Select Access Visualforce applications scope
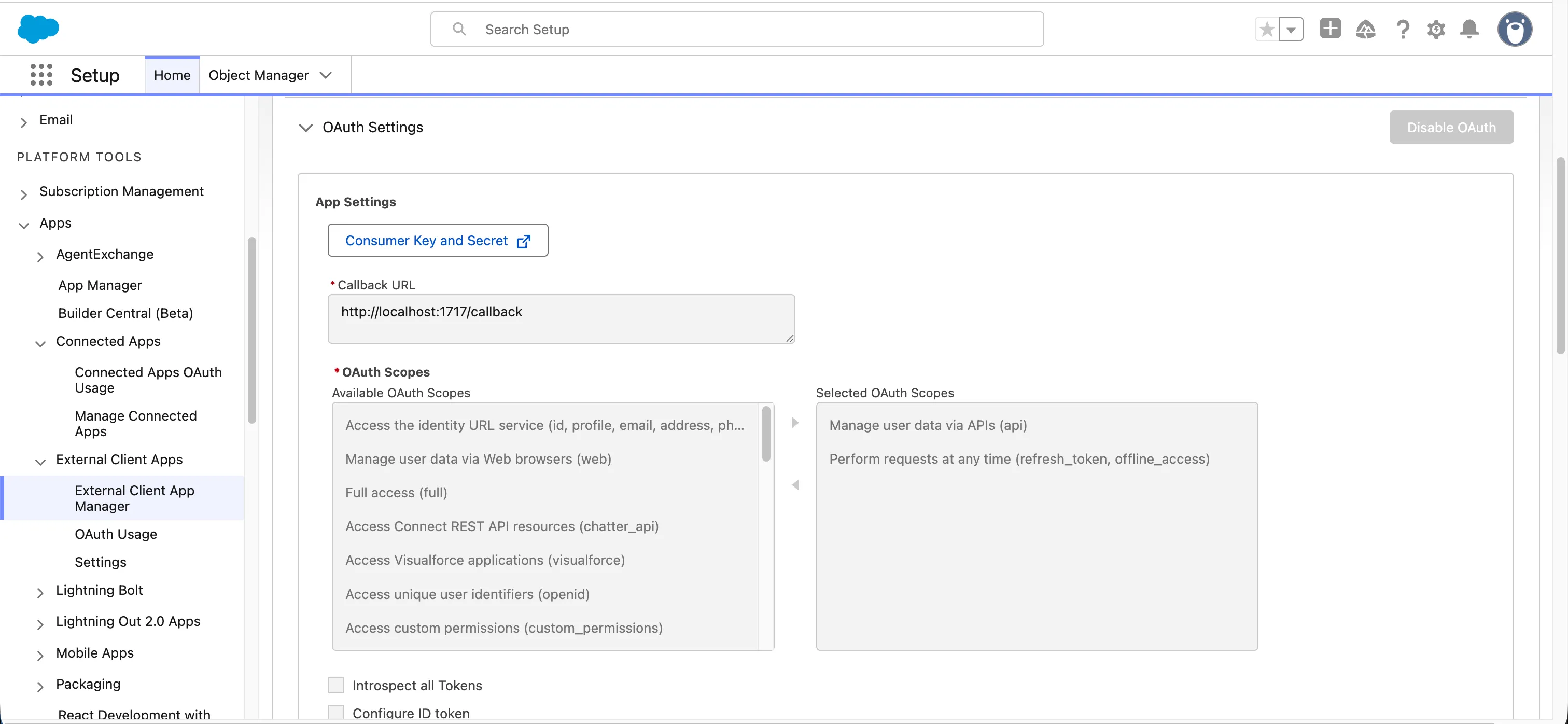Viewport: 1568px width, 724px height. click(545, 560)
